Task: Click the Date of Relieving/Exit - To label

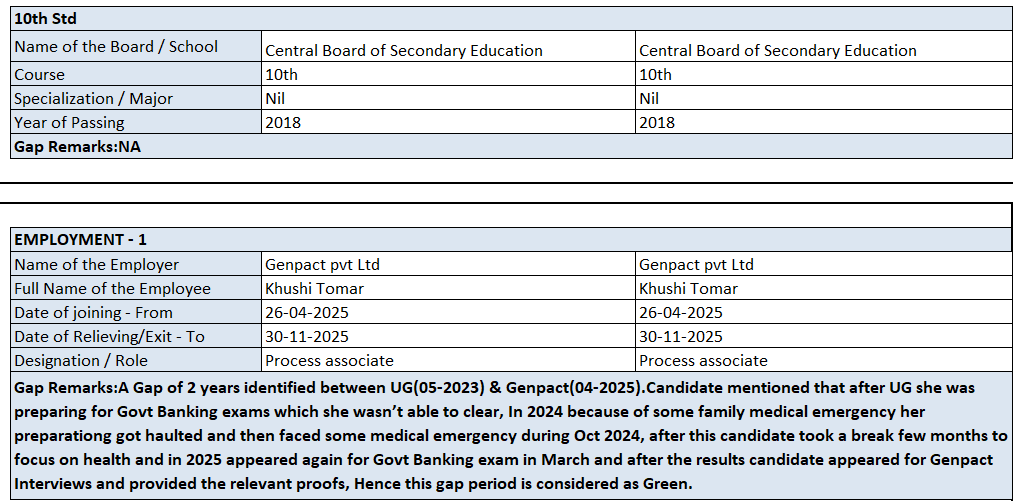Action: pos(109,336)
